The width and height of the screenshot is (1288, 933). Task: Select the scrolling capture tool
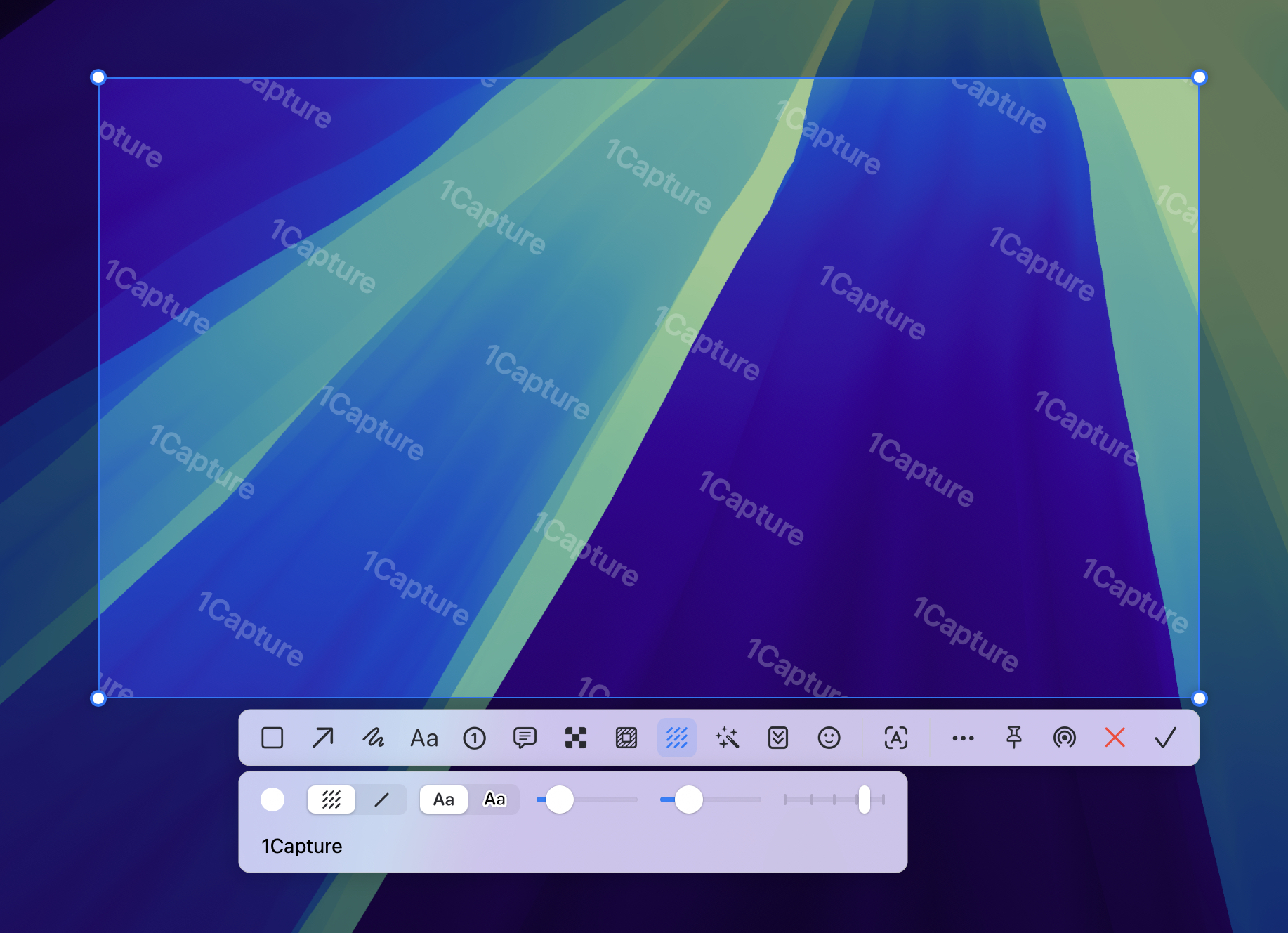[777, 738]
